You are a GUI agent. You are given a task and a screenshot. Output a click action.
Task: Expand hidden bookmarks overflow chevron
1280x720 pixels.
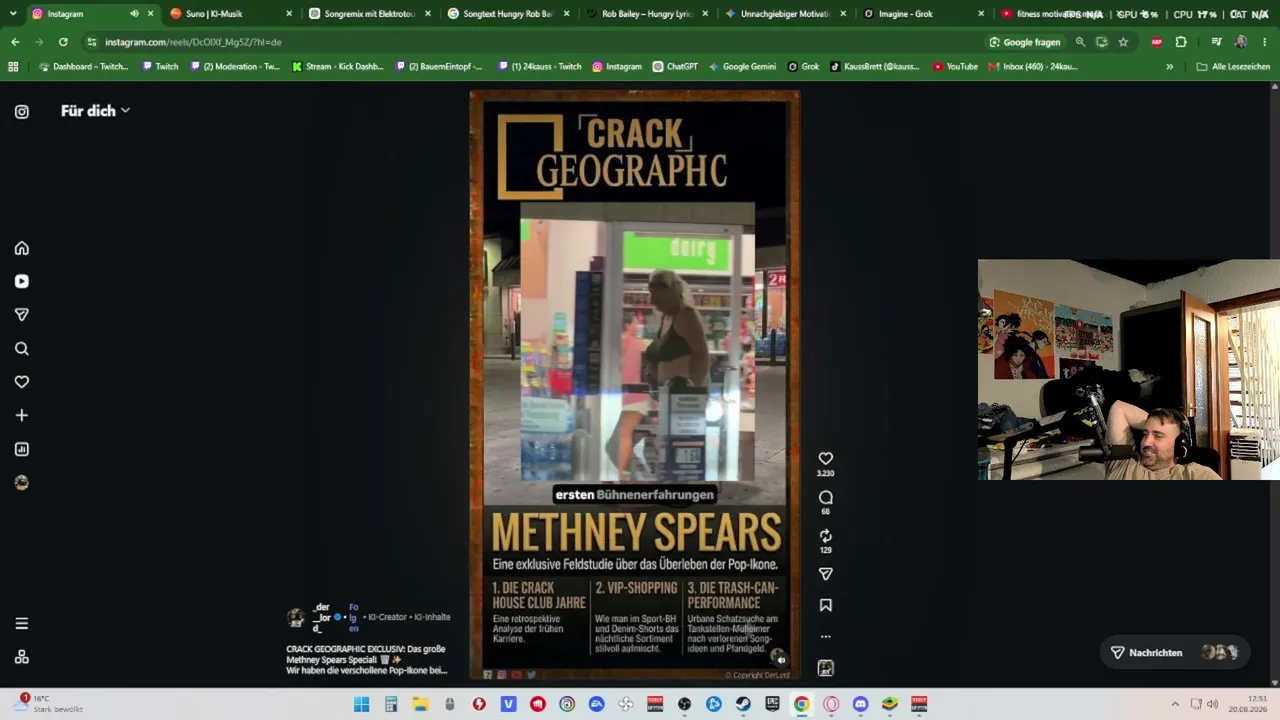pos(1170,67)
